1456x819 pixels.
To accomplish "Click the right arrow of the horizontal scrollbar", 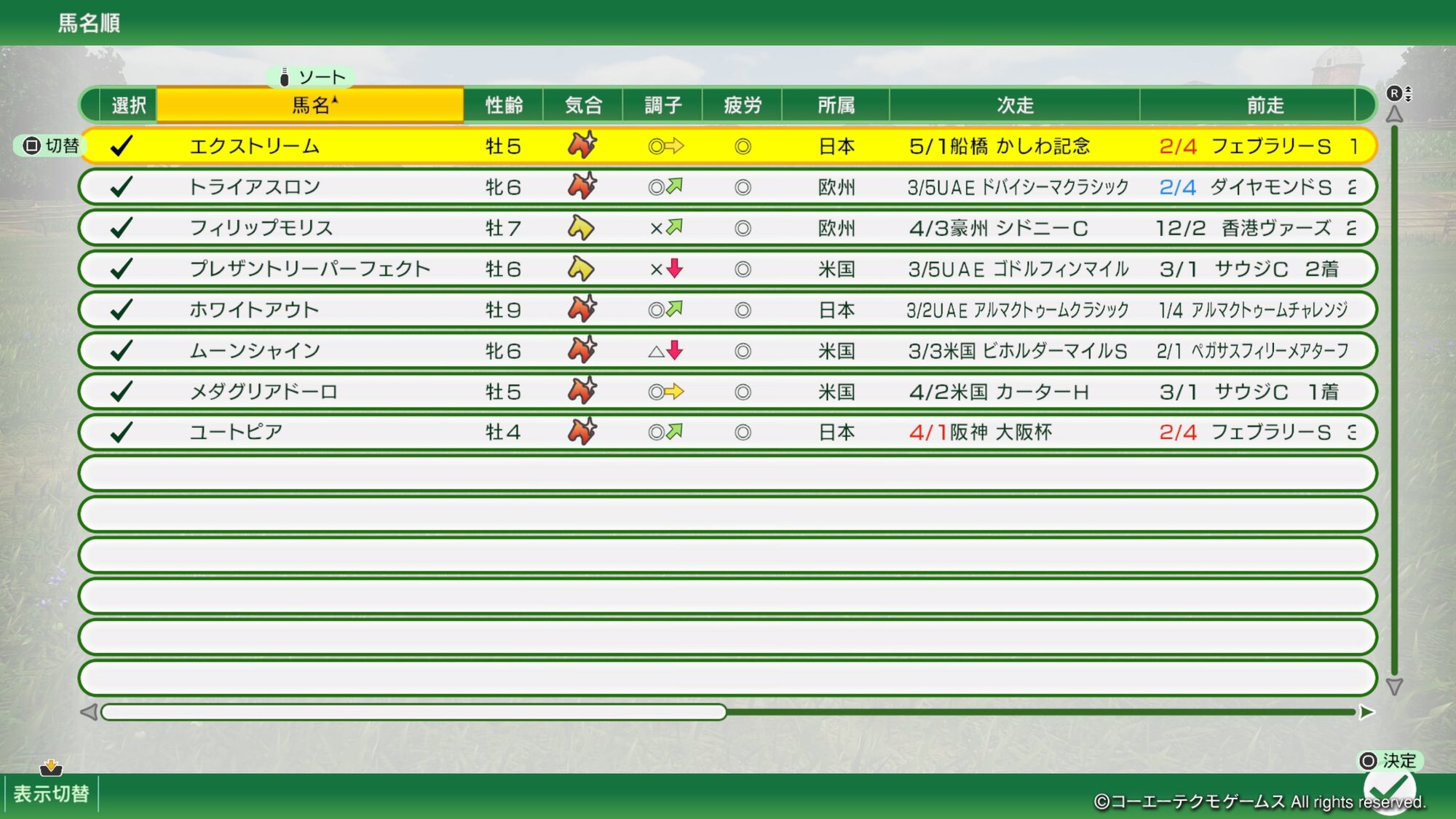I will click(x=1366, y=712).
